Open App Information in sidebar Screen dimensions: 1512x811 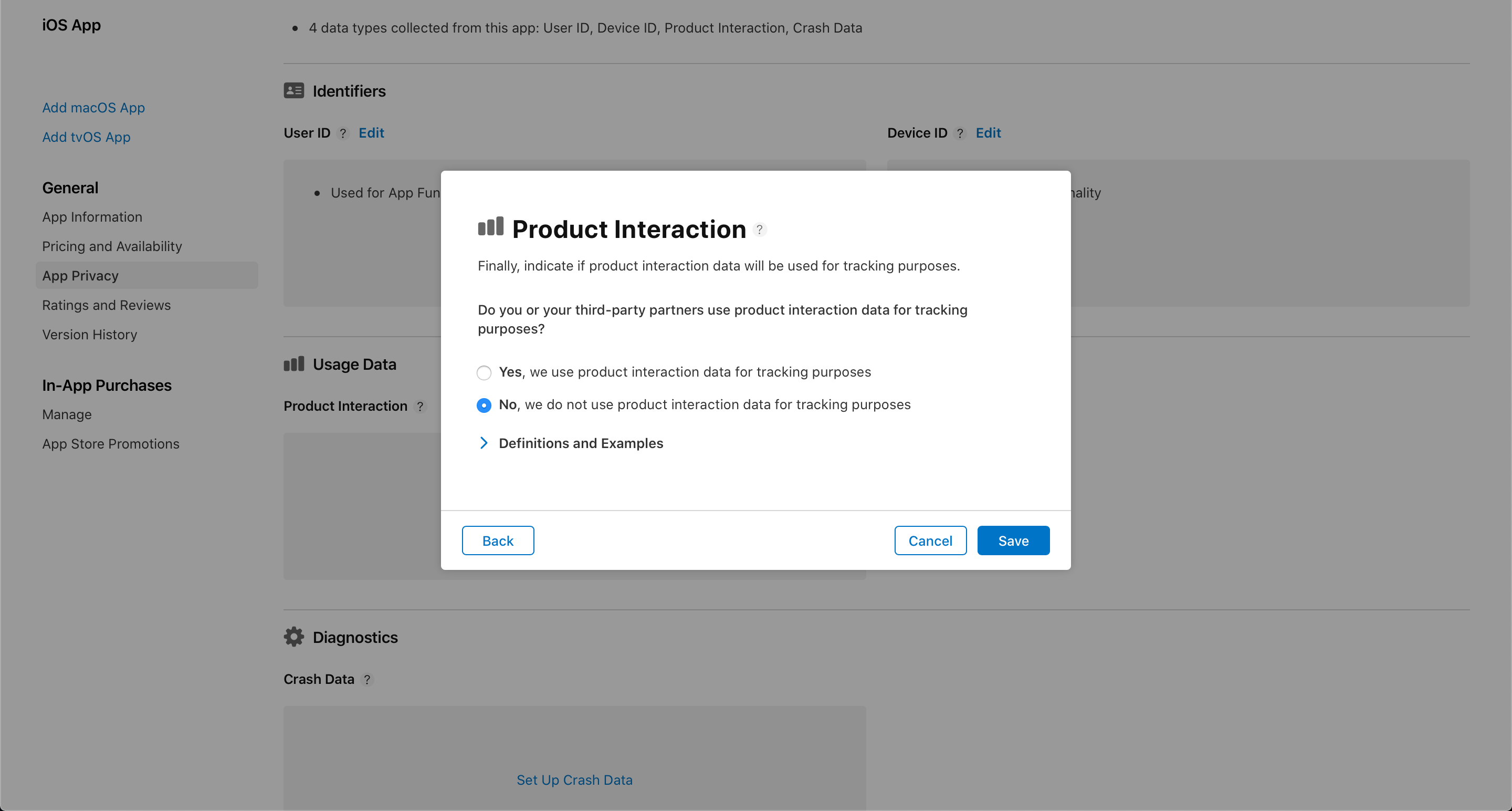[92, 217]
